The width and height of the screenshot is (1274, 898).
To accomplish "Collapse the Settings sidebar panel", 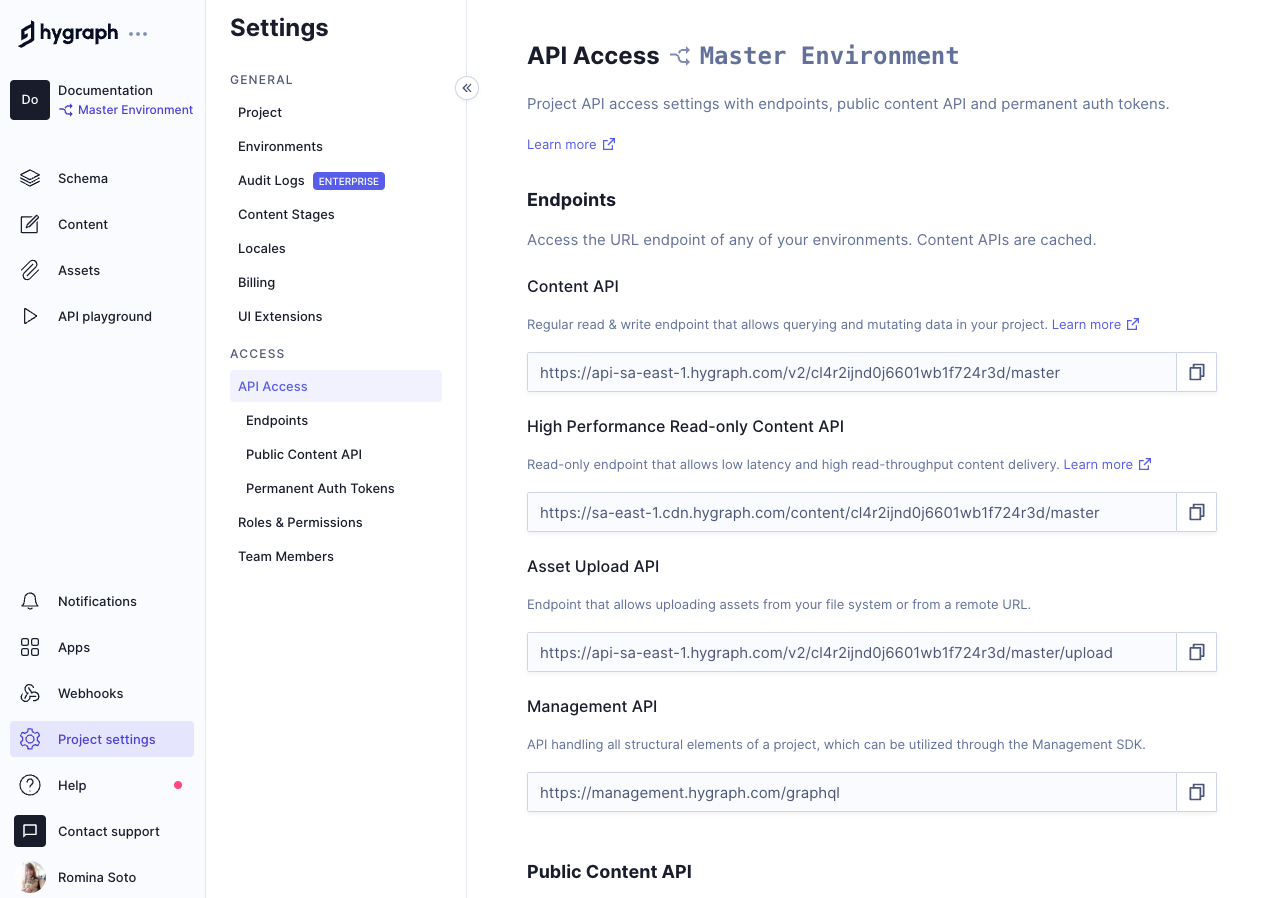I will 466,88.
